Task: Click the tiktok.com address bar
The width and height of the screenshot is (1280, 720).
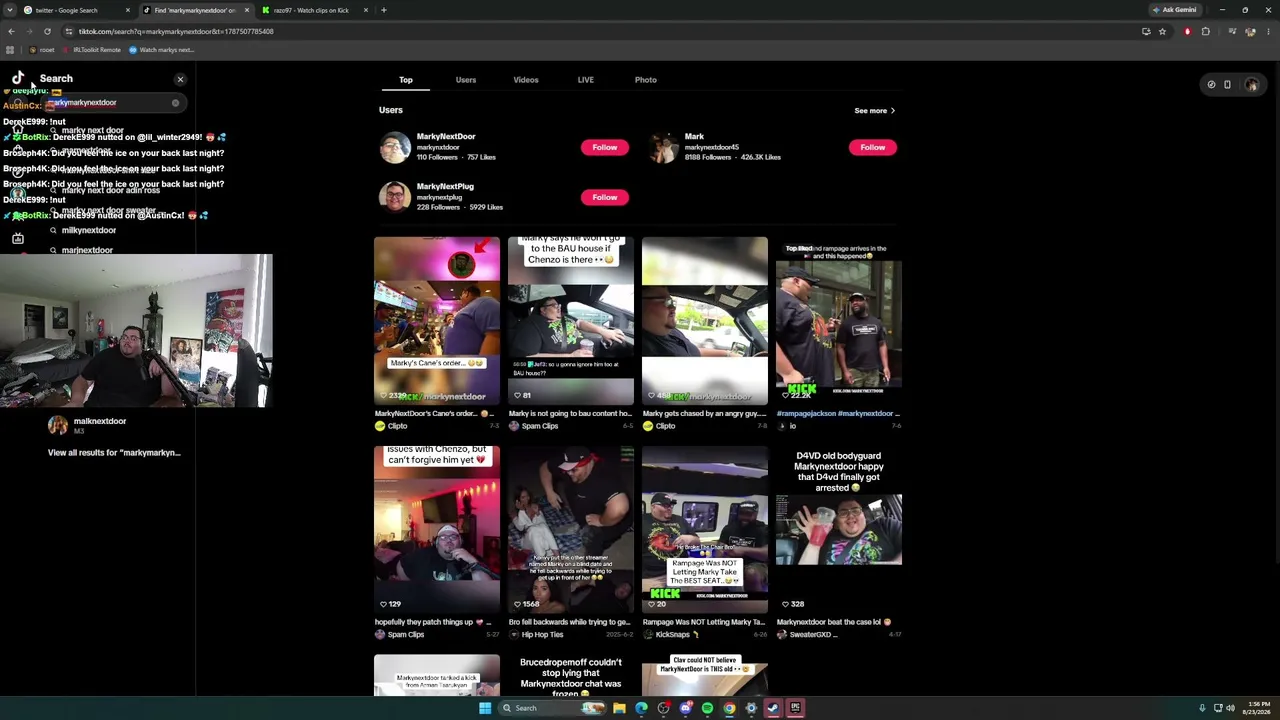Action: pos(600,32)
